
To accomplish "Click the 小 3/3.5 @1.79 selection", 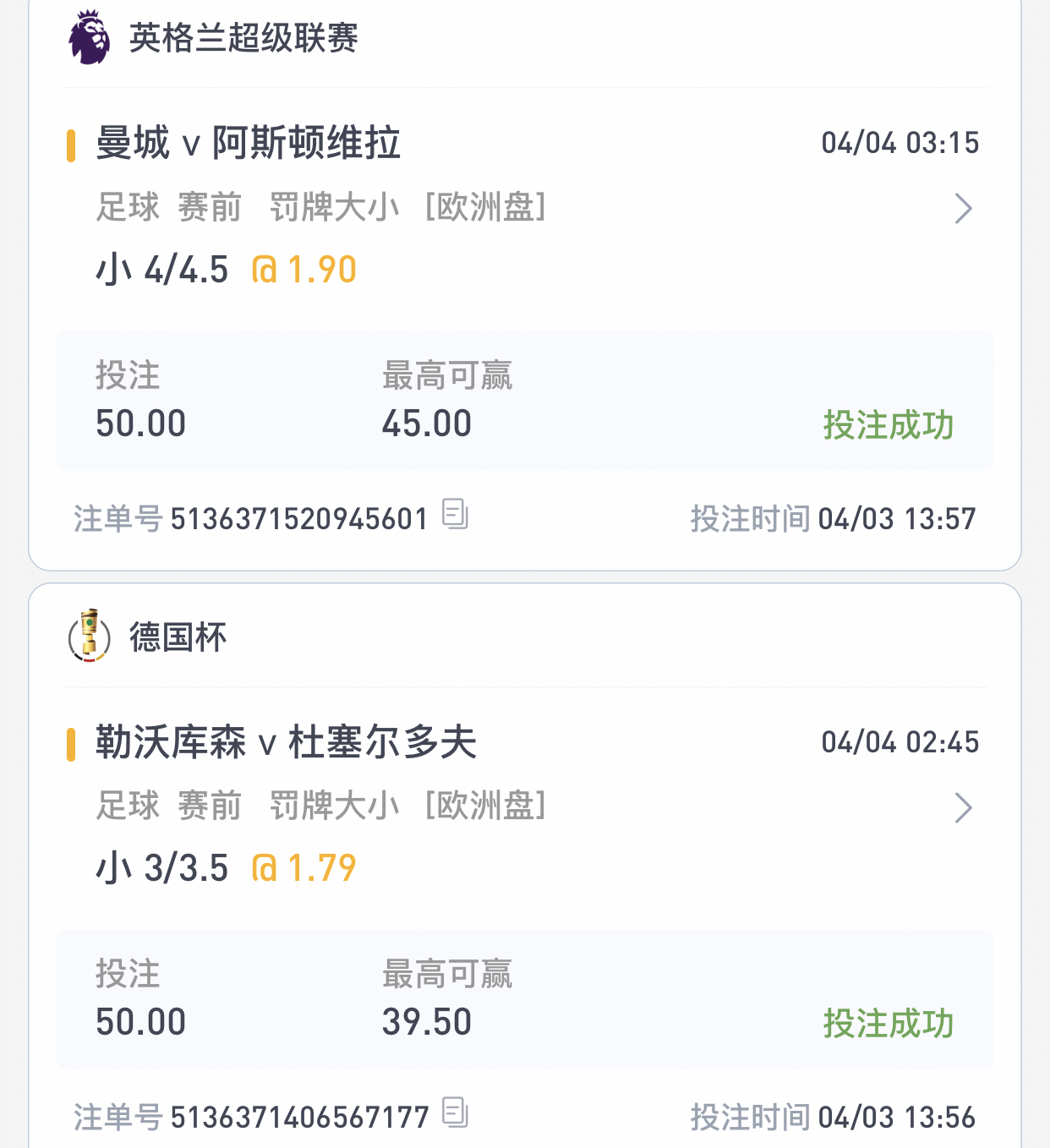I will [x=226, y=868].
